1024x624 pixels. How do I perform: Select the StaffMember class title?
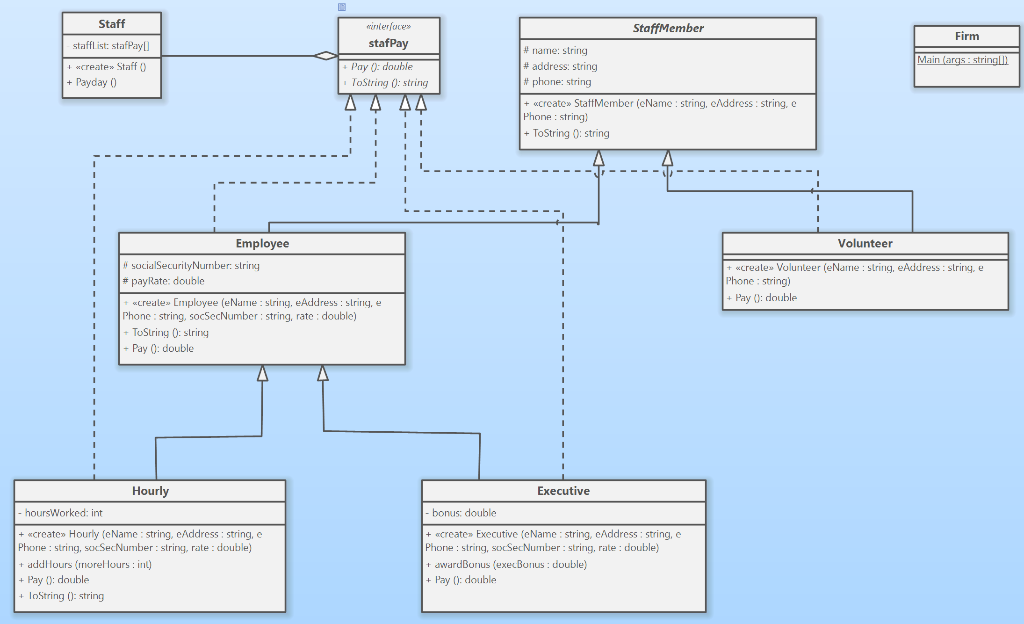[666, 28]
